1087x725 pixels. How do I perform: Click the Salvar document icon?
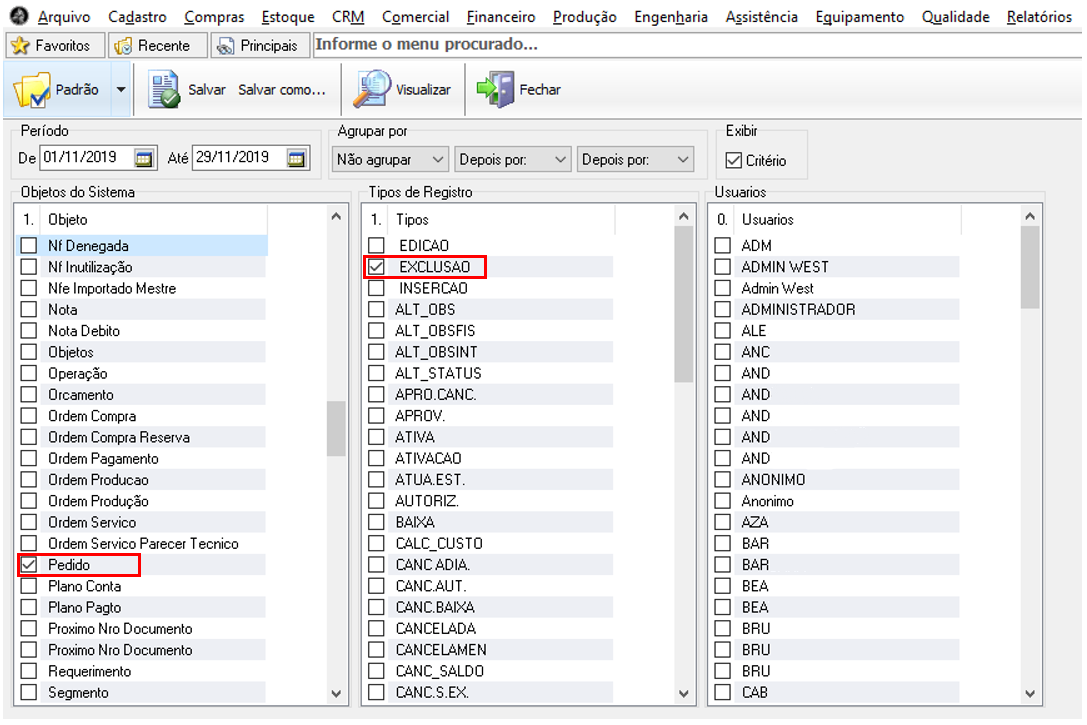tap(164, 89)
